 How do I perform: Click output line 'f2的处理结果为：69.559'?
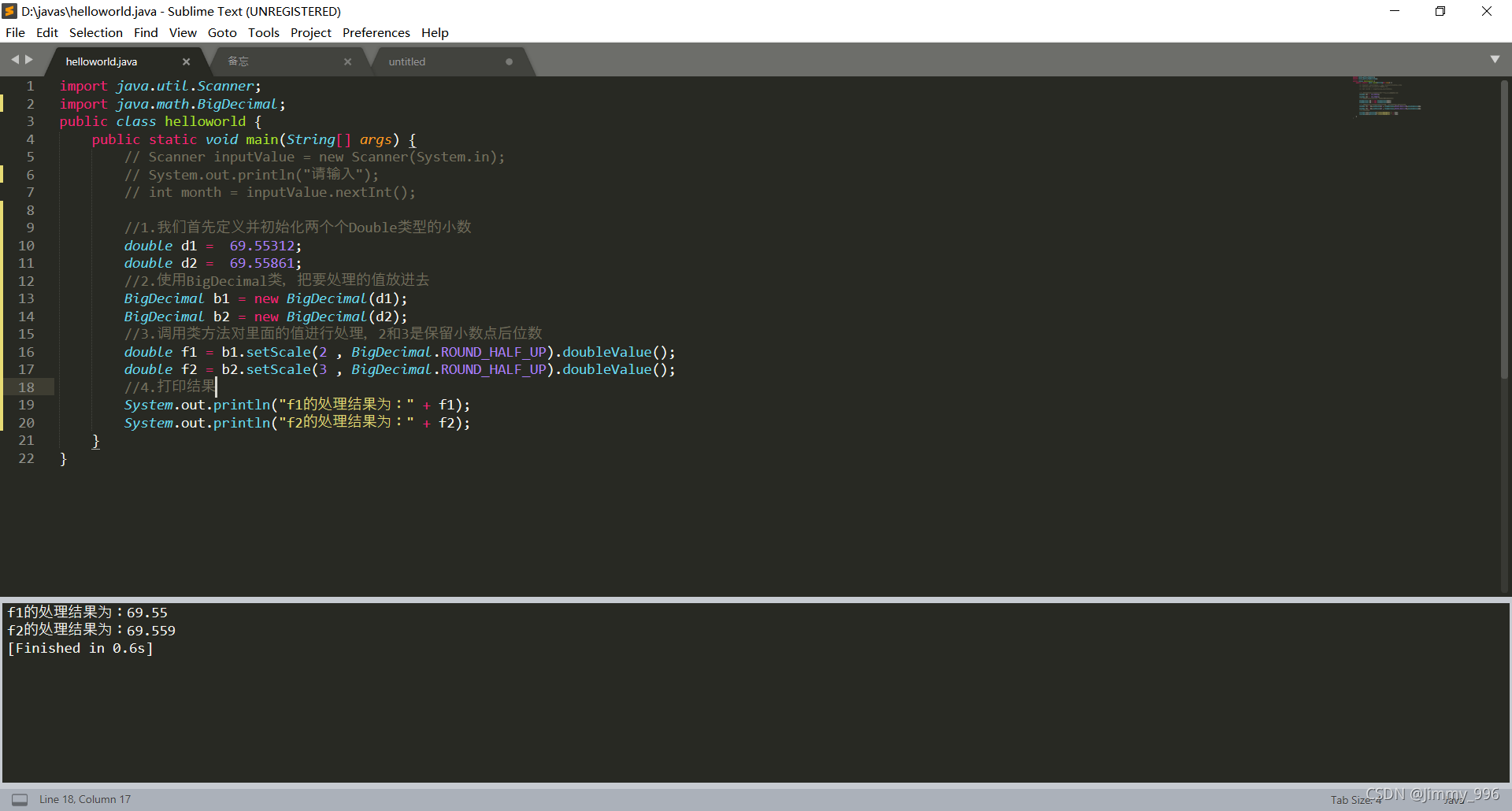click(91, 630)
